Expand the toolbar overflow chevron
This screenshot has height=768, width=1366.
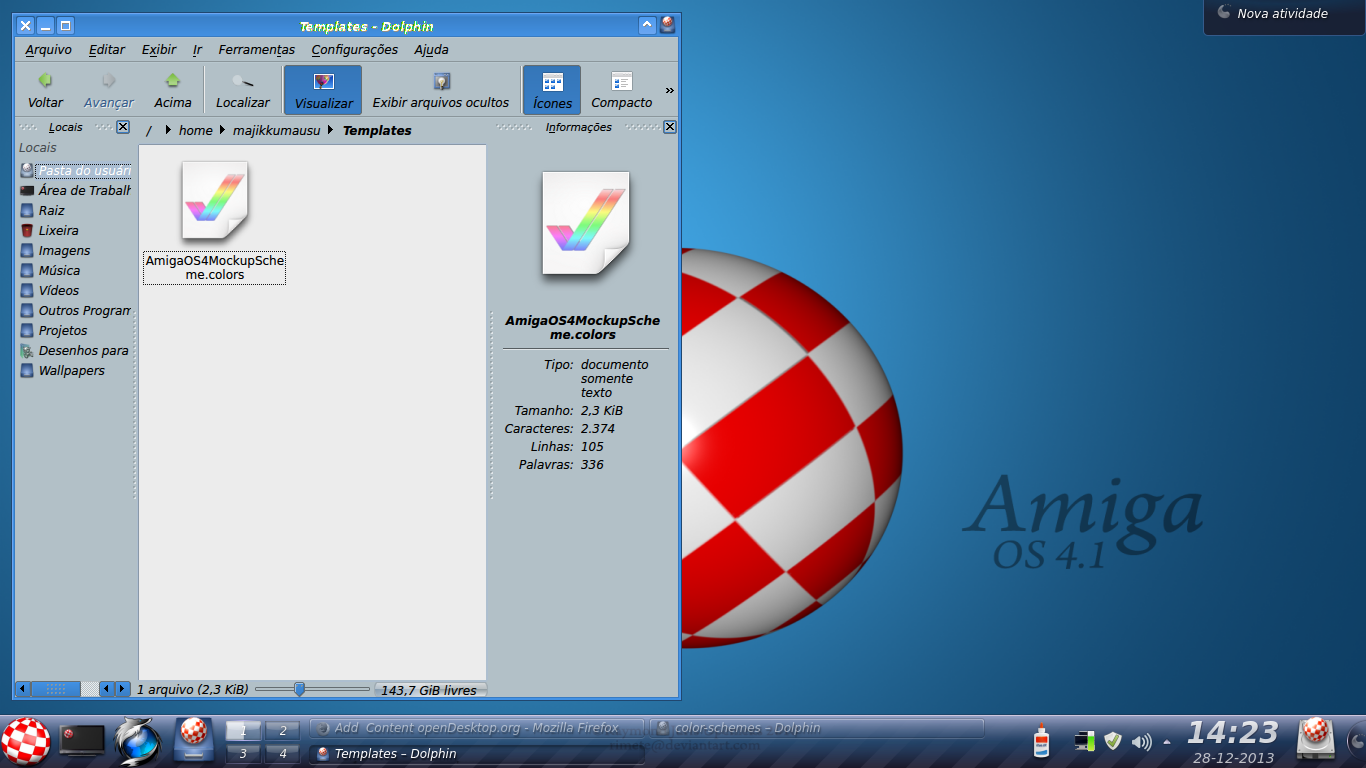670,90
